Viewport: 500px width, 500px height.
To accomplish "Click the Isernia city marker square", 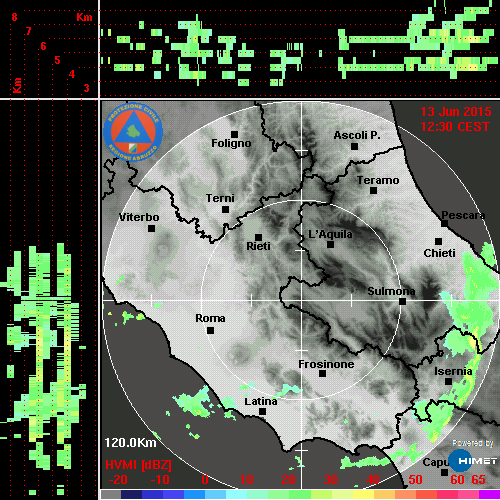I will [x=449, y=381].
